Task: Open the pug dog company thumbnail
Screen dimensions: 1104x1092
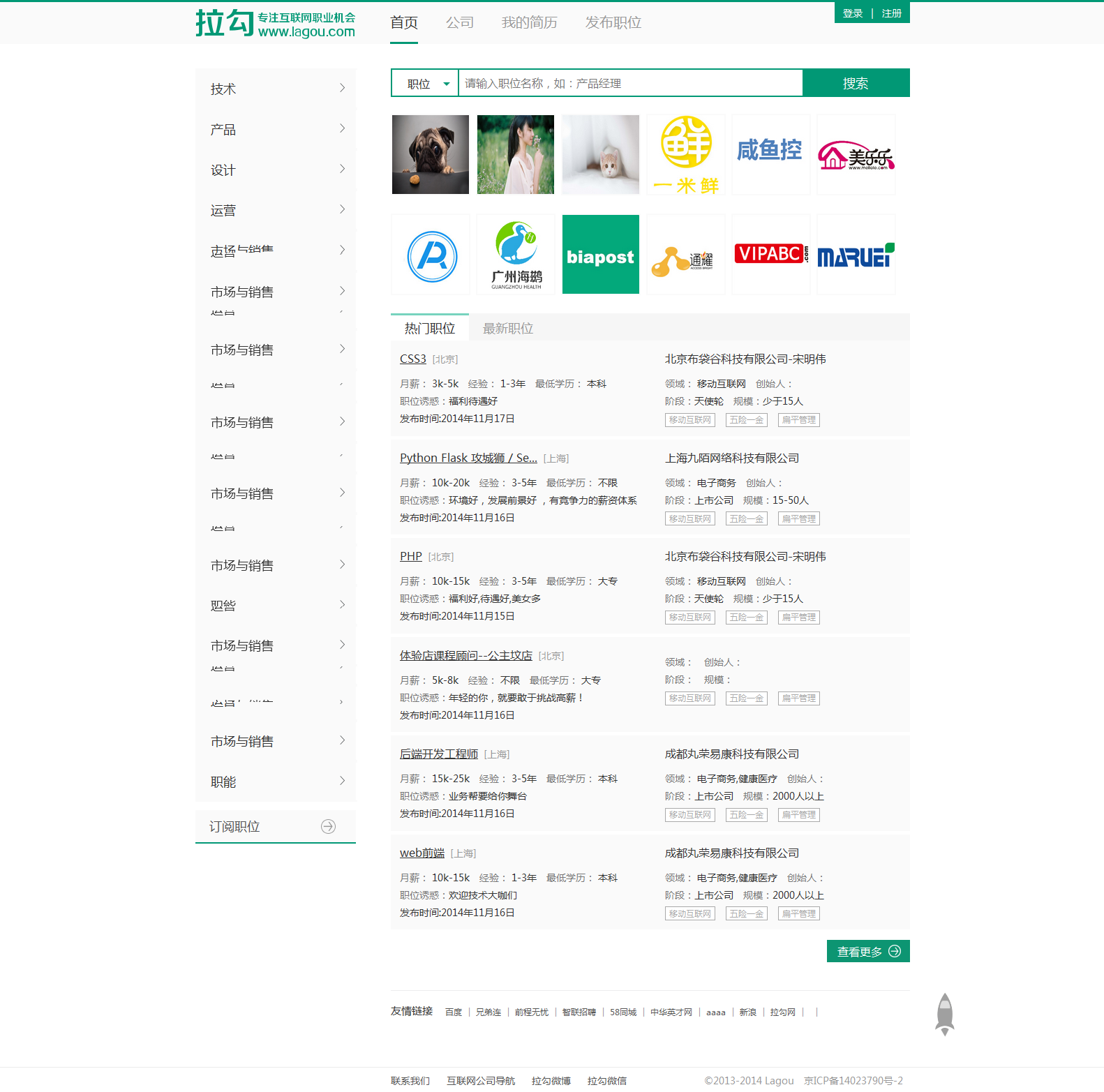Action: point(431,154)
